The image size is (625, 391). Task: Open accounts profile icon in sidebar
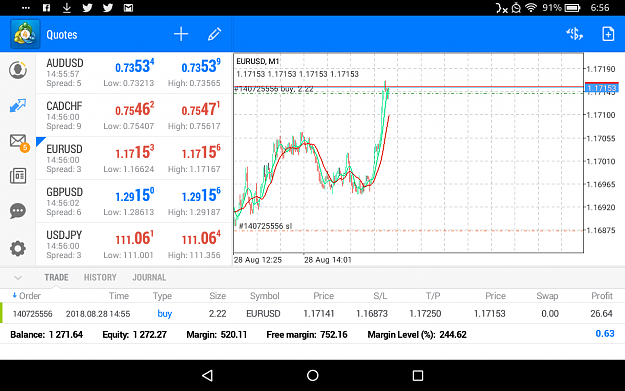[18, 70]
